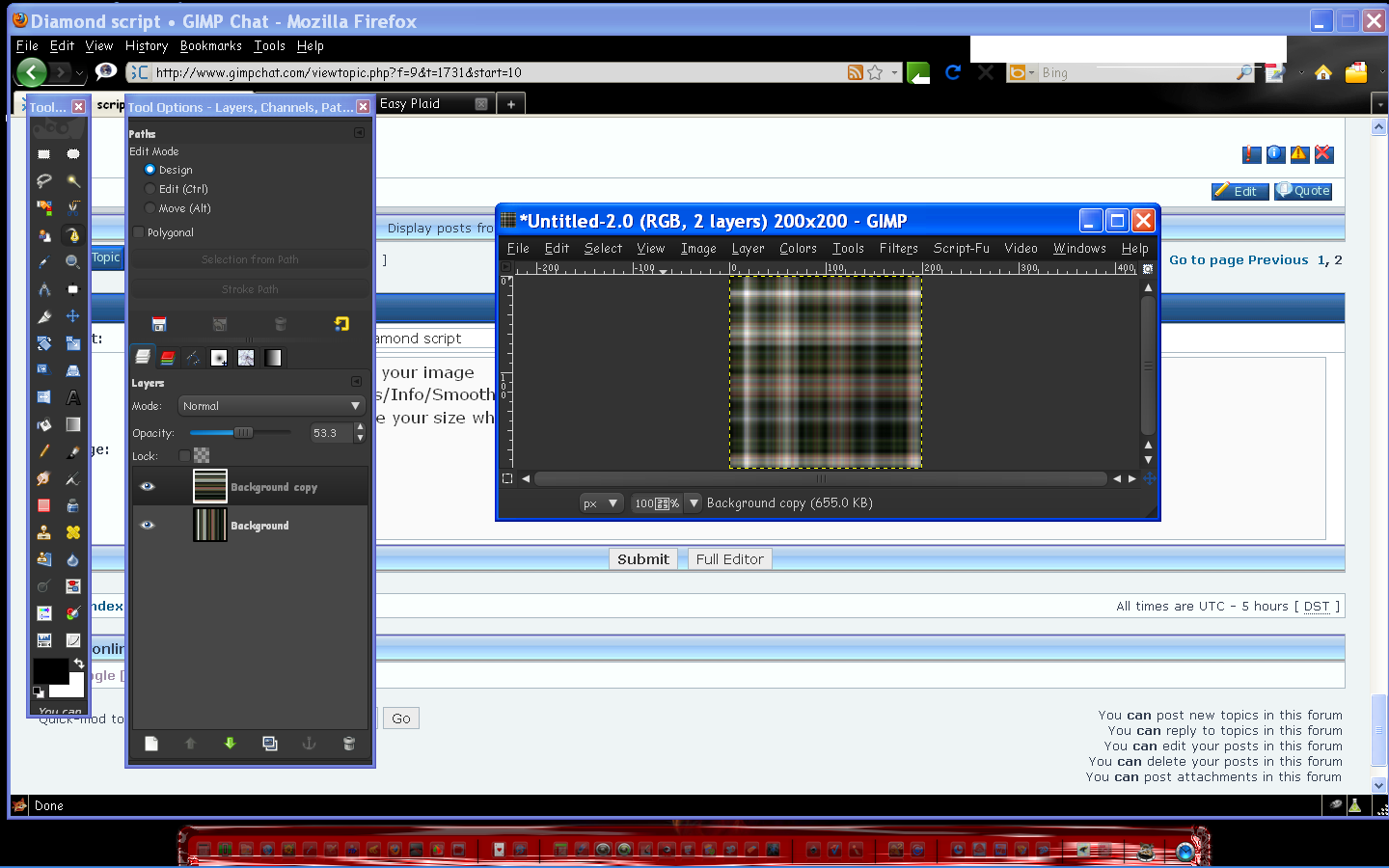Duplicate the selected layer

coord(270,743)
